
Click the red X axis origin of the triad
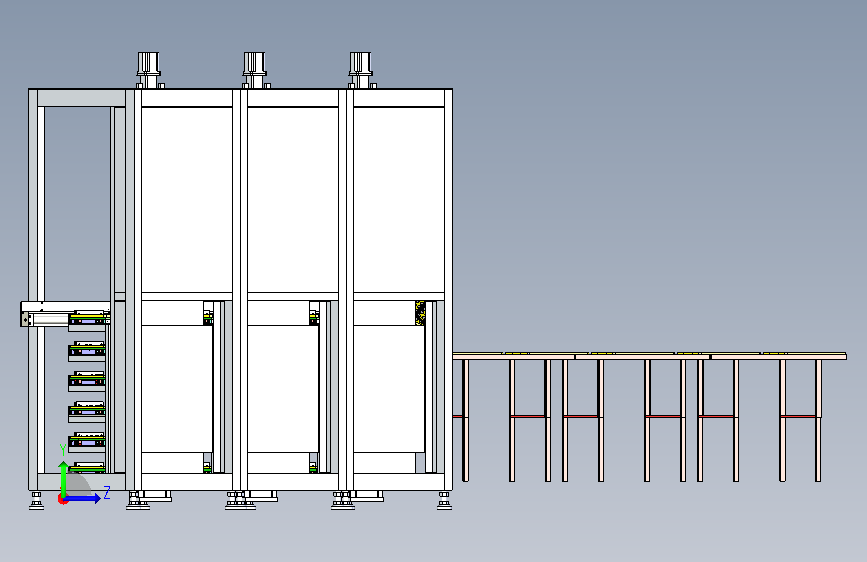tap(62, 499)
